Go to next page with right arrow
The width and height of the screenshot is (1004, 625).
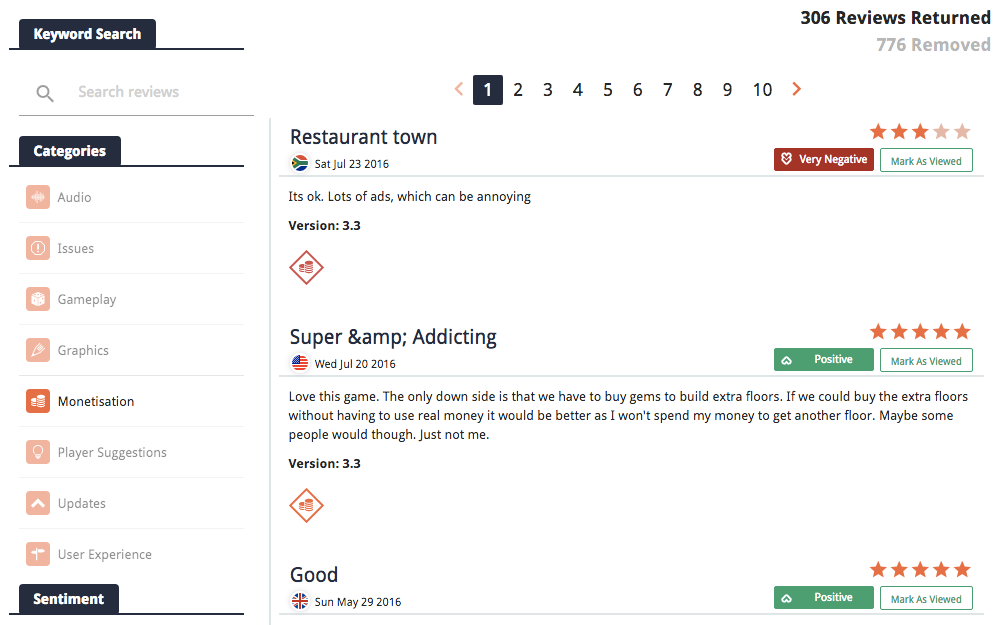click(797, 89)
